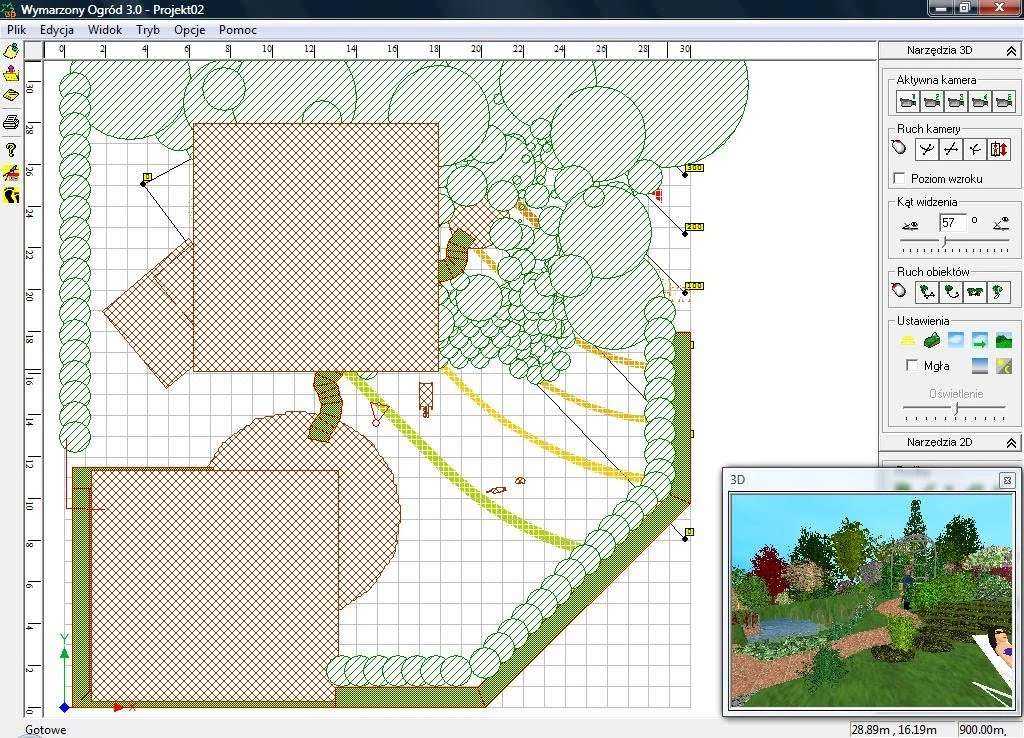Click the red up-down arrows camera movement icon
The width and height of the screenshot is (1024, 738).
(999, 149)
